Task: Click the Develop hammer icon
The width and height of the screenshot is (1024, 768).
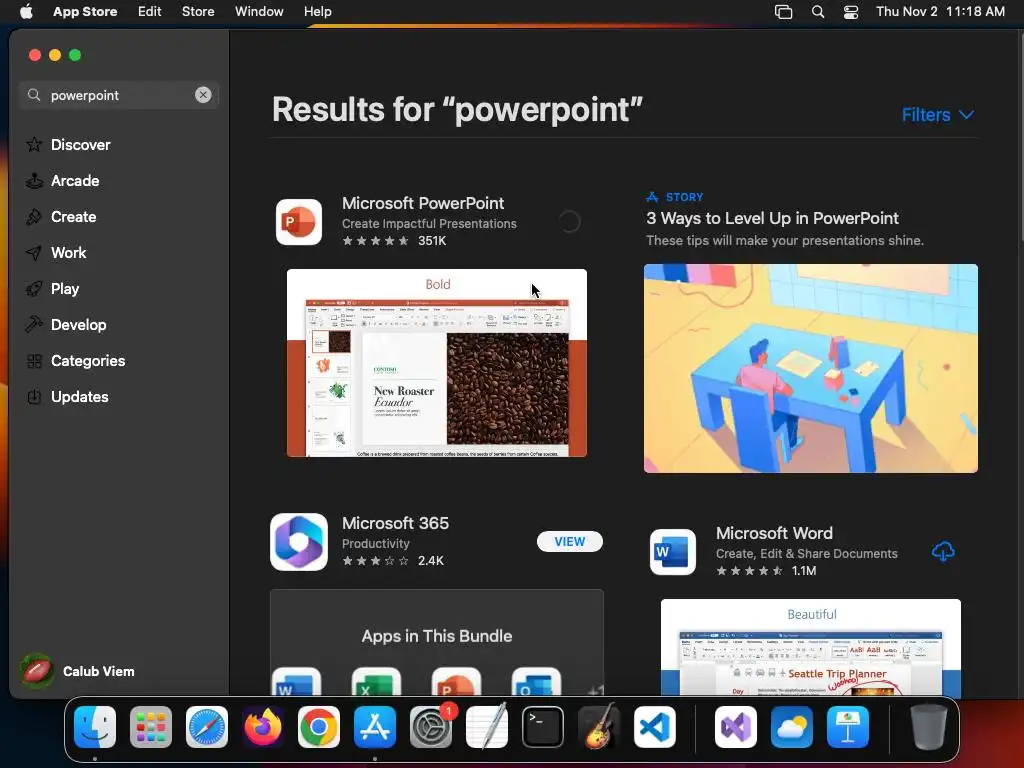Action: tap(34, 325)
